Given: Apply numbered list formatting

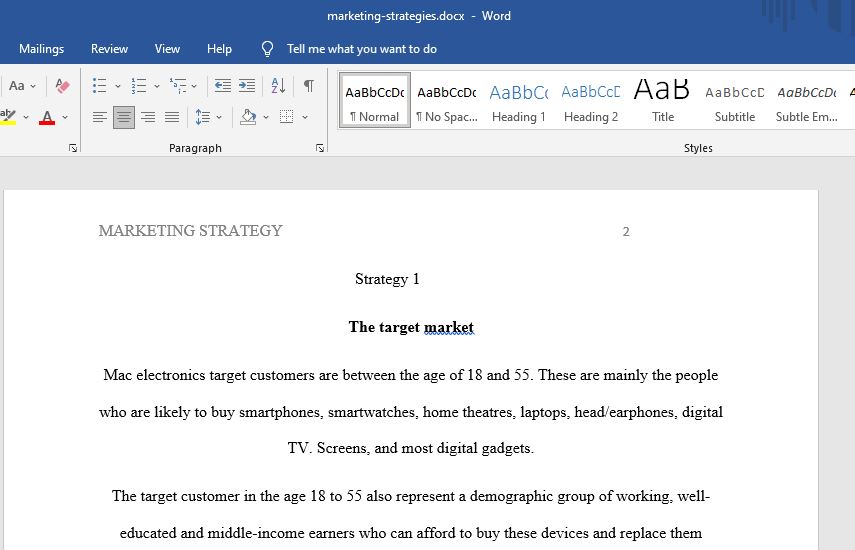Looking at the screenshot, I should (139, 86).
